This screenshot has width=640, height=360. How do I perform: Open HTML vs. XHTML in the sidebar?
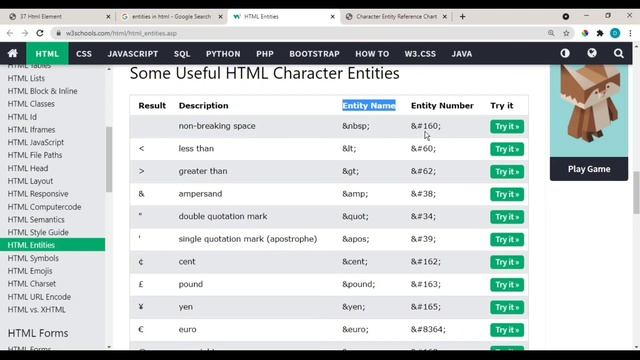37,309
